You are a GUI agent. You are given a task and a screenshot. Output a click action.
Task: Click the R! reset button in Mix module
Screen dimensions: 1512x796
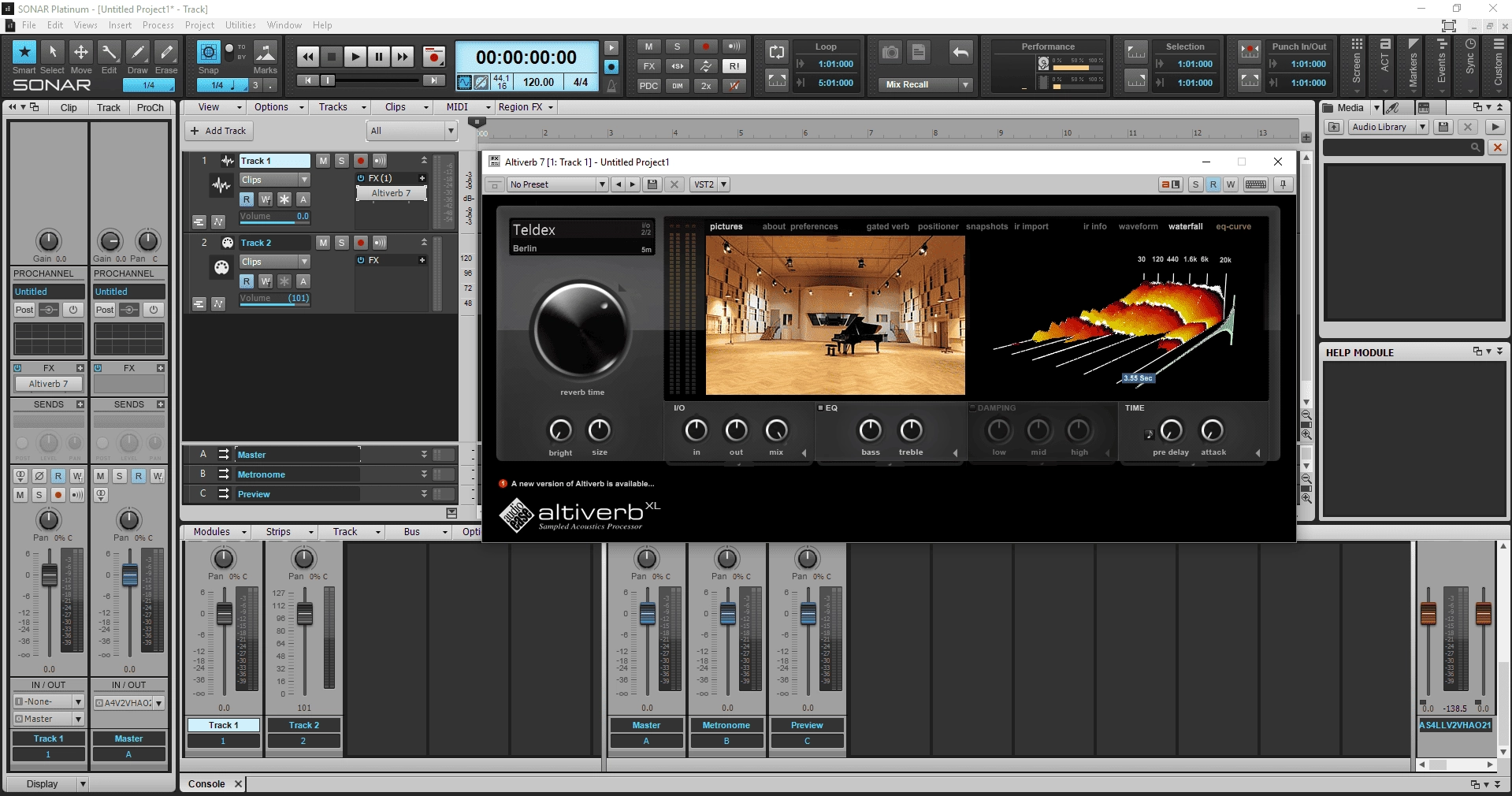click(734, 66)
